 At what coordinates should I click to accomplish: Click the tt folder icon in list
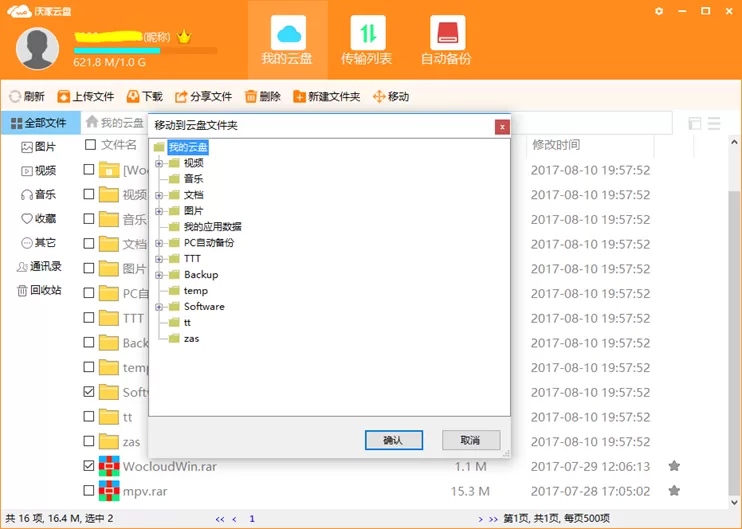point(109,417)
